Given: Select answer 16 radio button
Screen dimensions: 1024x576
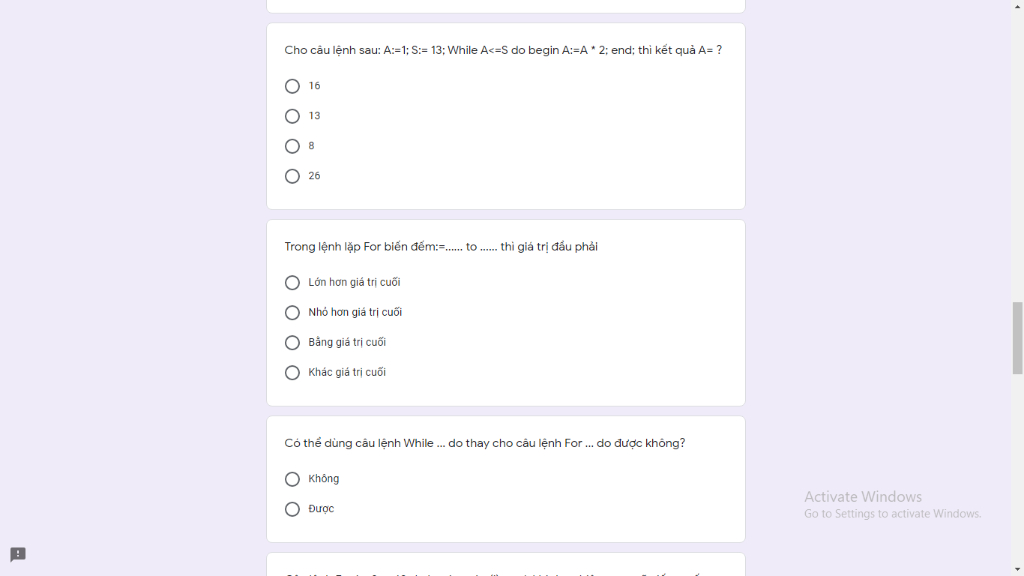Looking at the screenshot, I should pyautogui.click(x=292, y=86).
